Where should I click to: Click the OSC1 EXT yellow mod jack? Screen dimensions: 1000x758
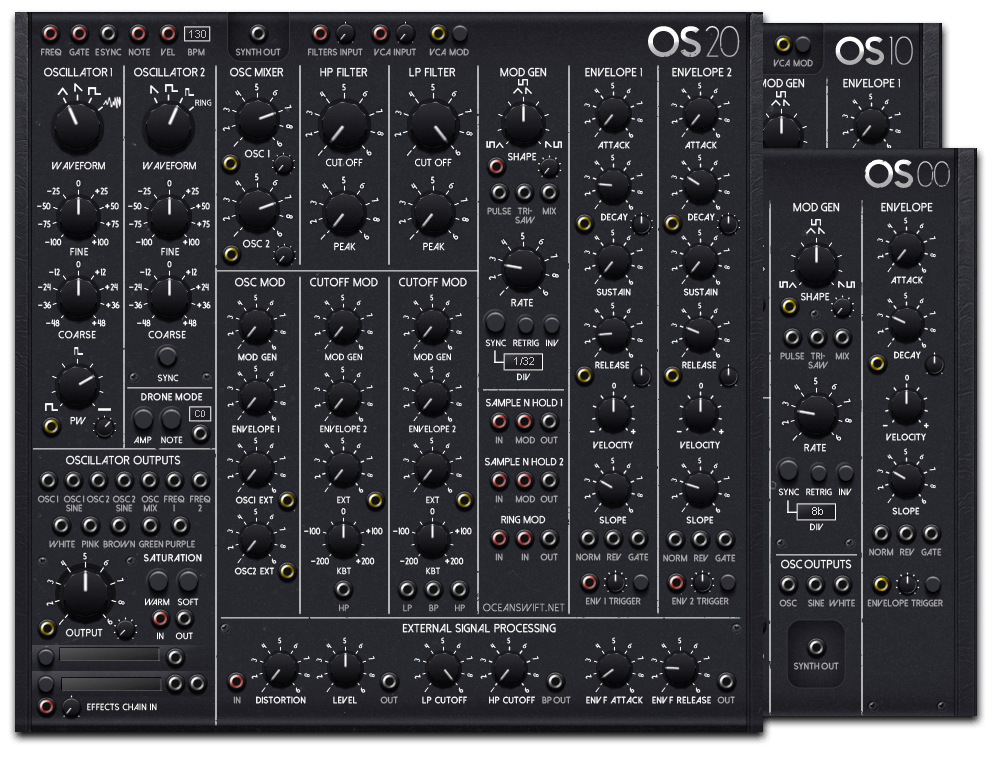point(287,500)
